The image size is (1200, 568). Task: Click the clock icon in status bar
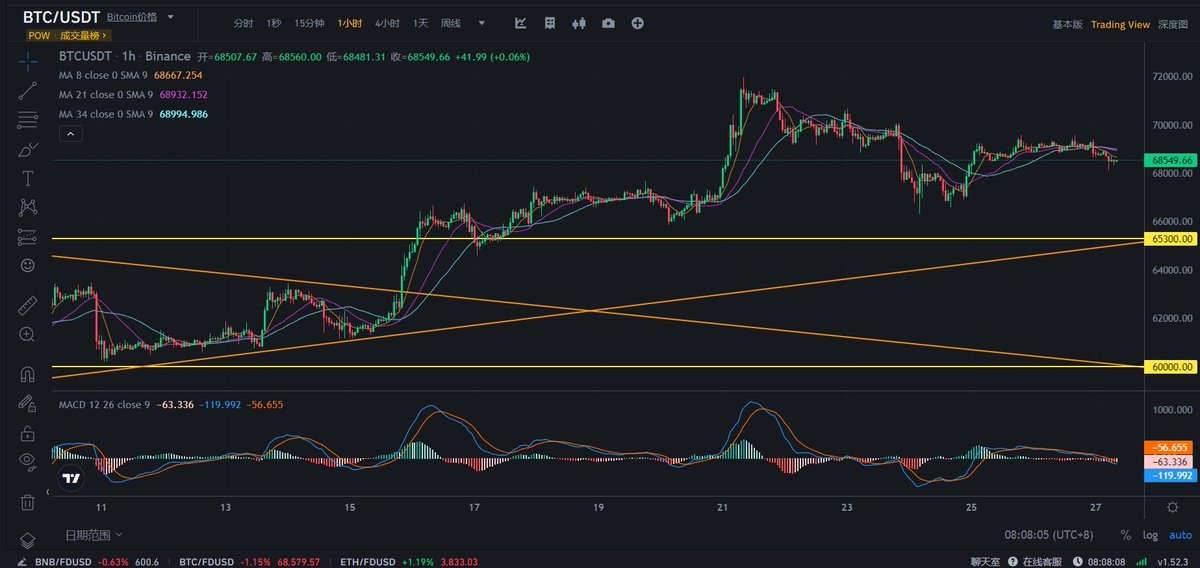1080,562
